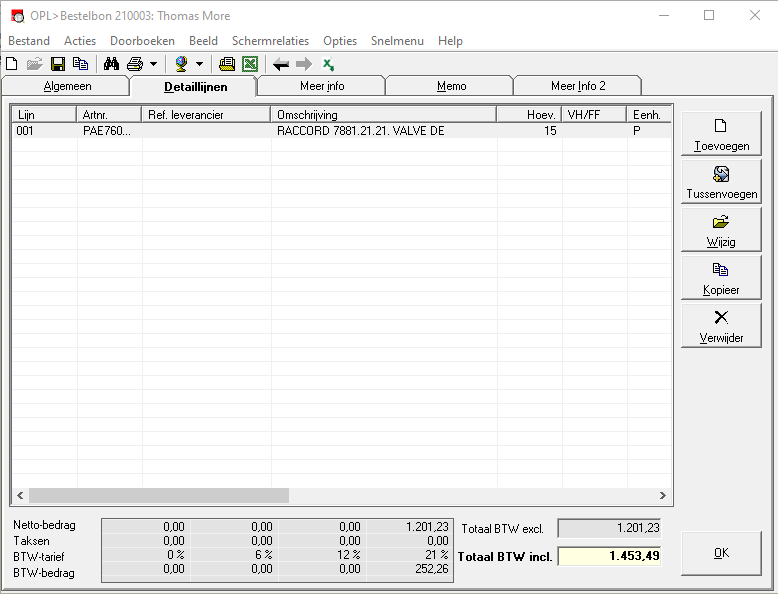The image size is (778, 594).
Task: Click the Verwijder button
Action: [x=721, y=326]
